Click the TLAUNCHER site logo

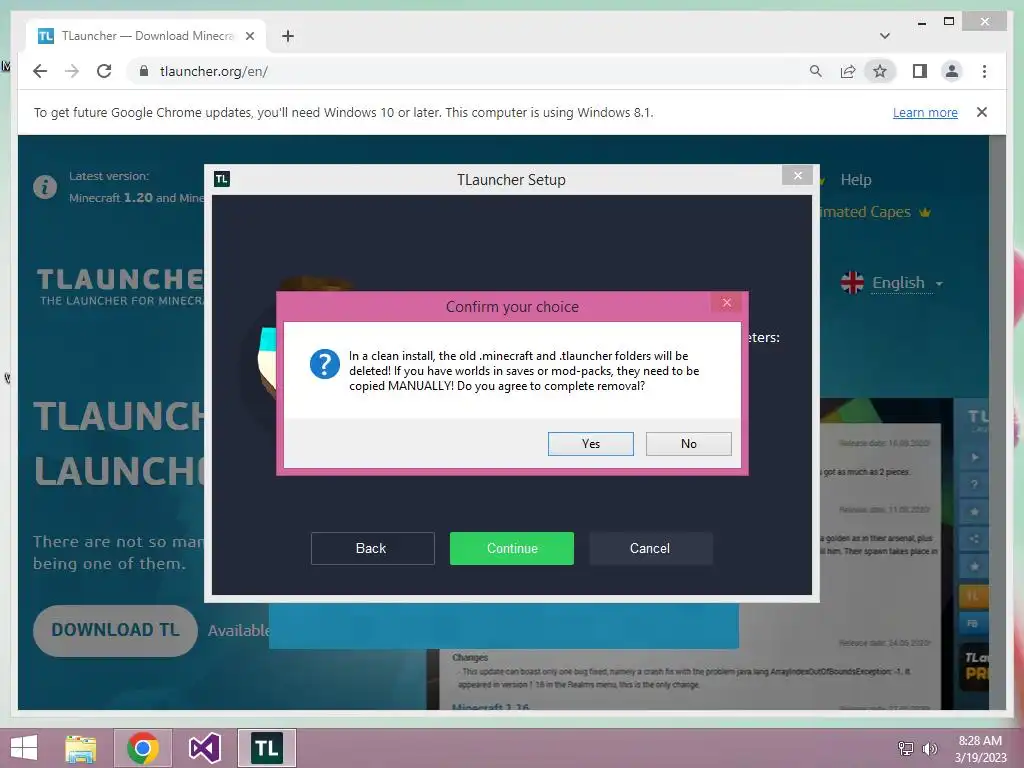coord(121,286)
